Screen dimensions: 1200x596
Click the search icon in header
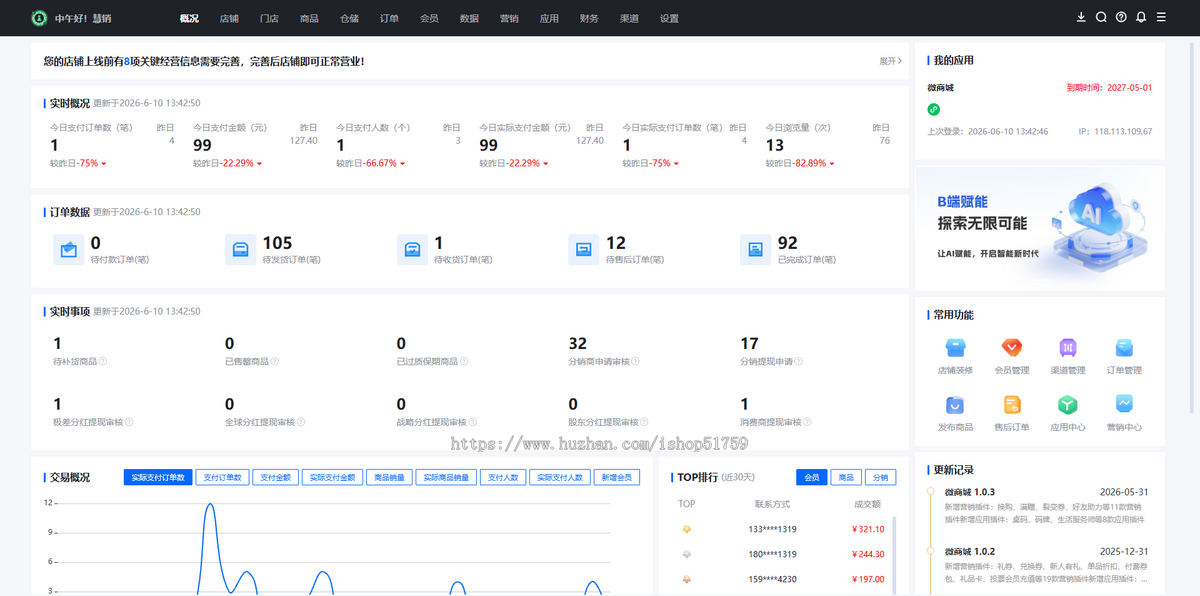click(x=1101, y=17)
